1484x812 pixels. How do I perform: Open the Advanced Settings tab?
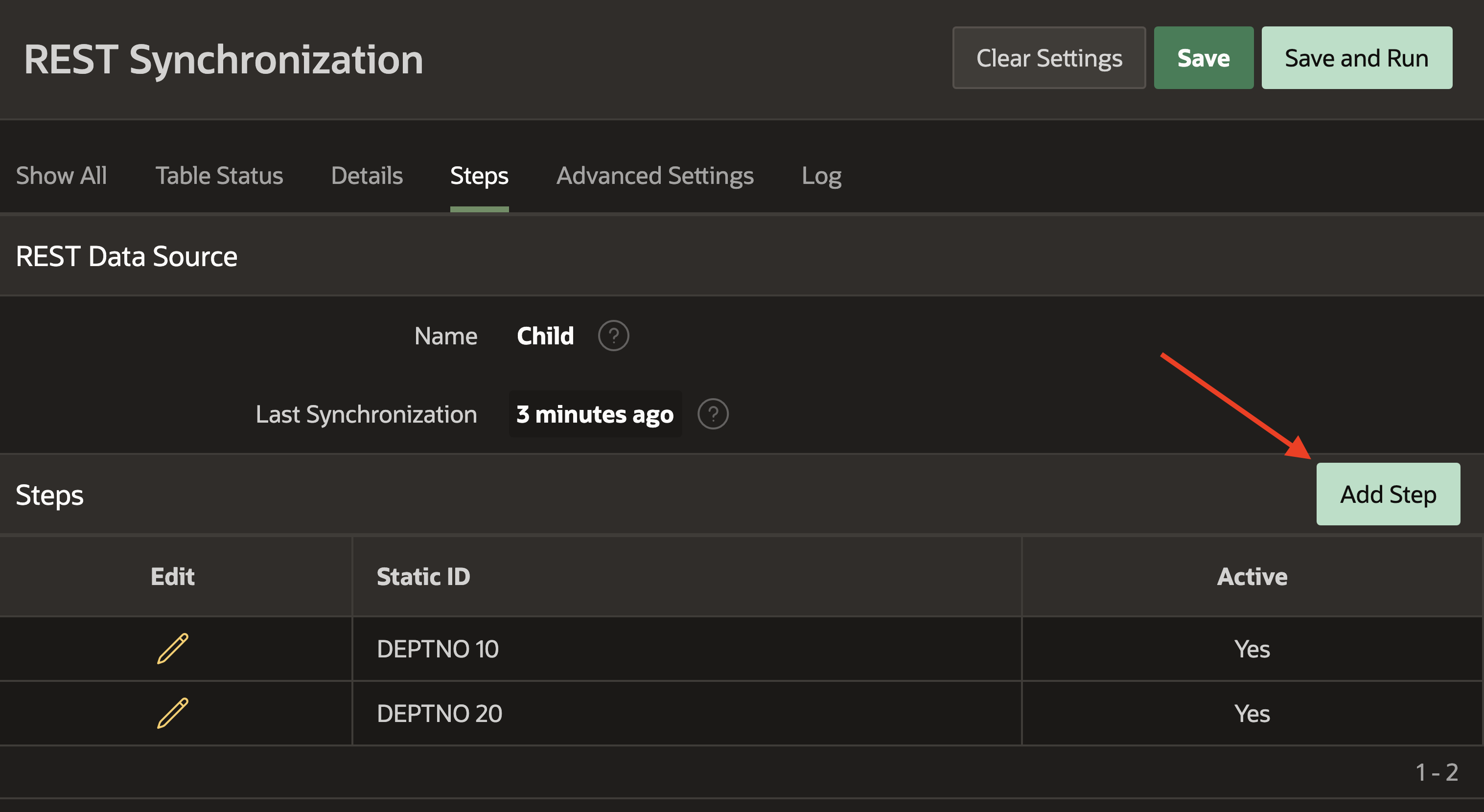[x=655, y=176]
